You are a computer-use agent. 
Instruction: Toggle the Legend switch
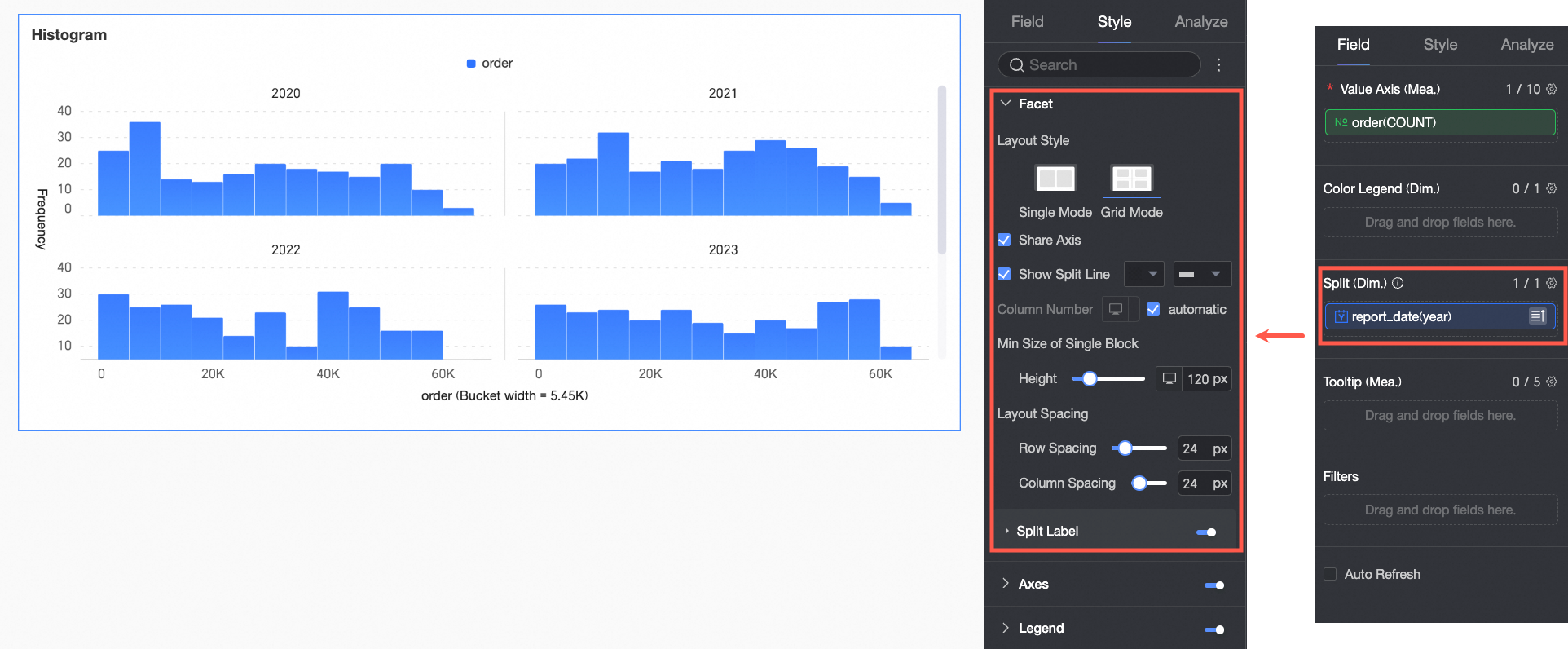[x=1214, y=629]
